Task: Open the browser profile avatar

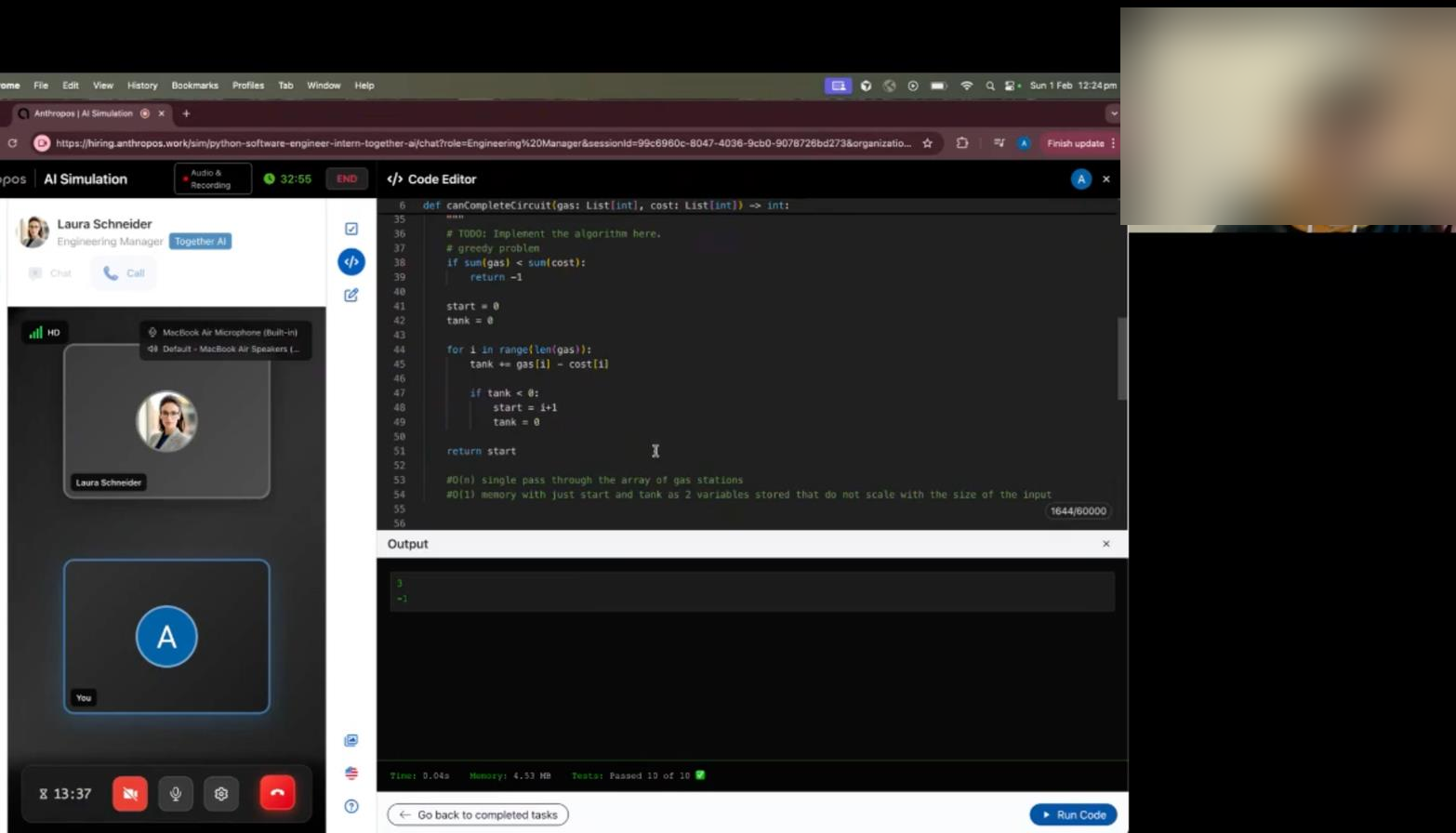Action: pyautogui.click(x=1024, y=143)
